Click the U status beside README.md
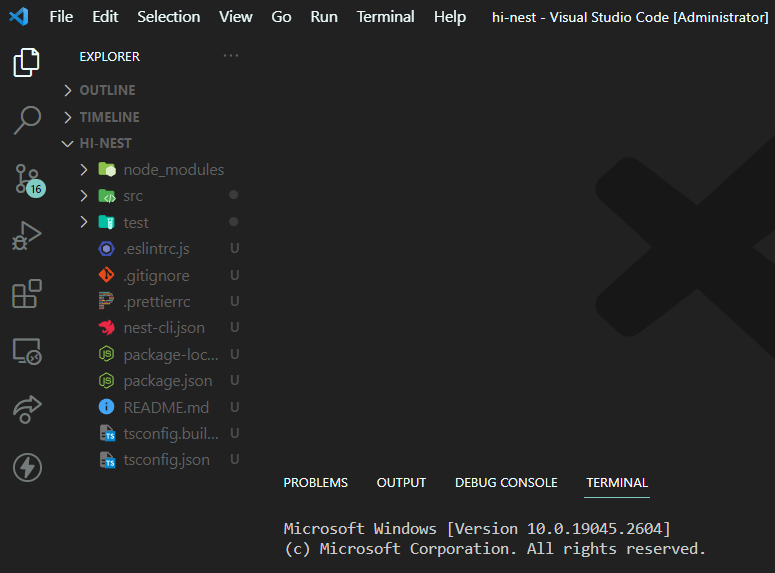Screen dimensions: 775x573 click(x=235, y=407)
